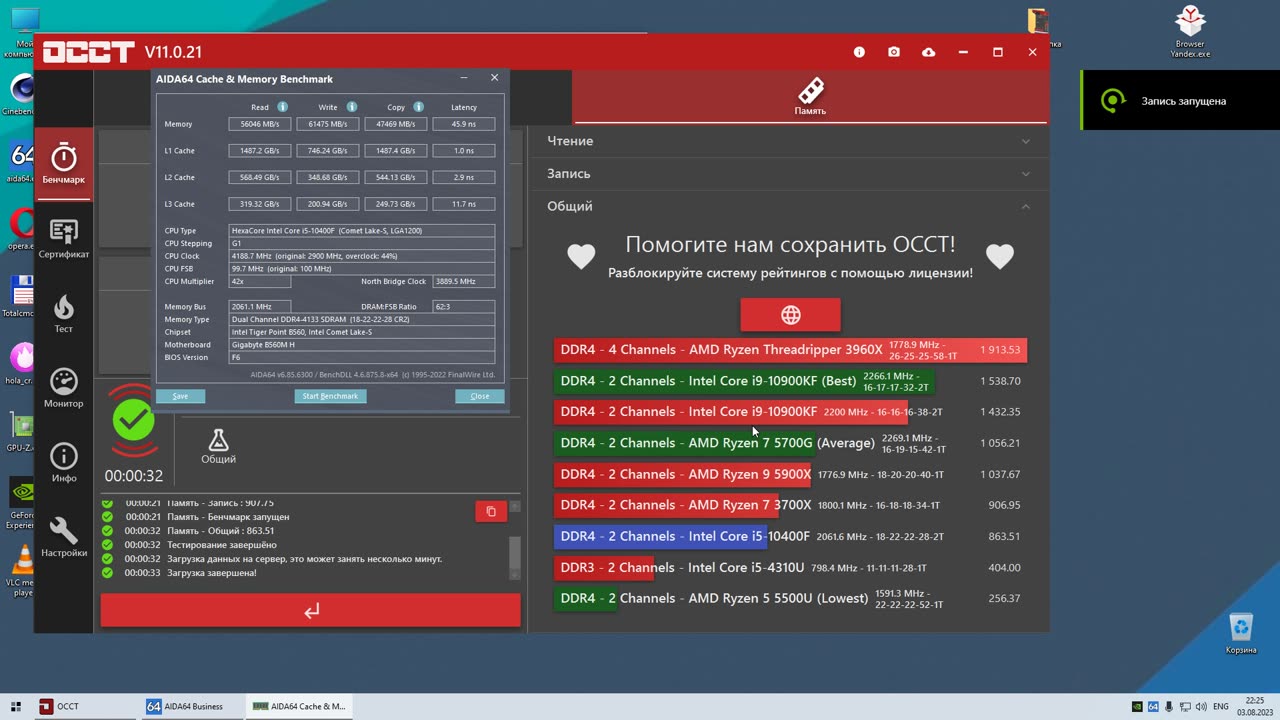Click the OCCT info icon in title bar
Image resolution: width=1280 pixels, height=720 pixels.
pyautogui.click(x=859, y=52)
